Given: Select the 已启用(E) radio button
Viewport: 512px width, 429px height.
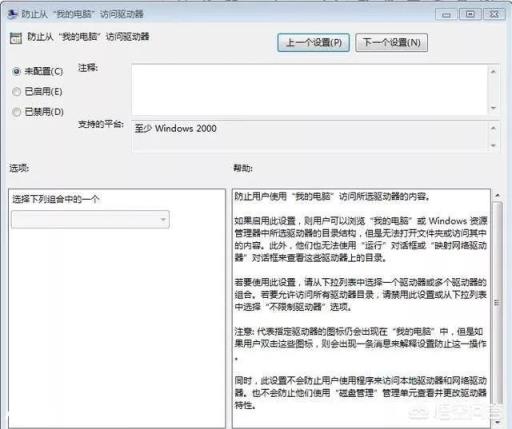Looking at the screenshot, I should tap(16, 92).
